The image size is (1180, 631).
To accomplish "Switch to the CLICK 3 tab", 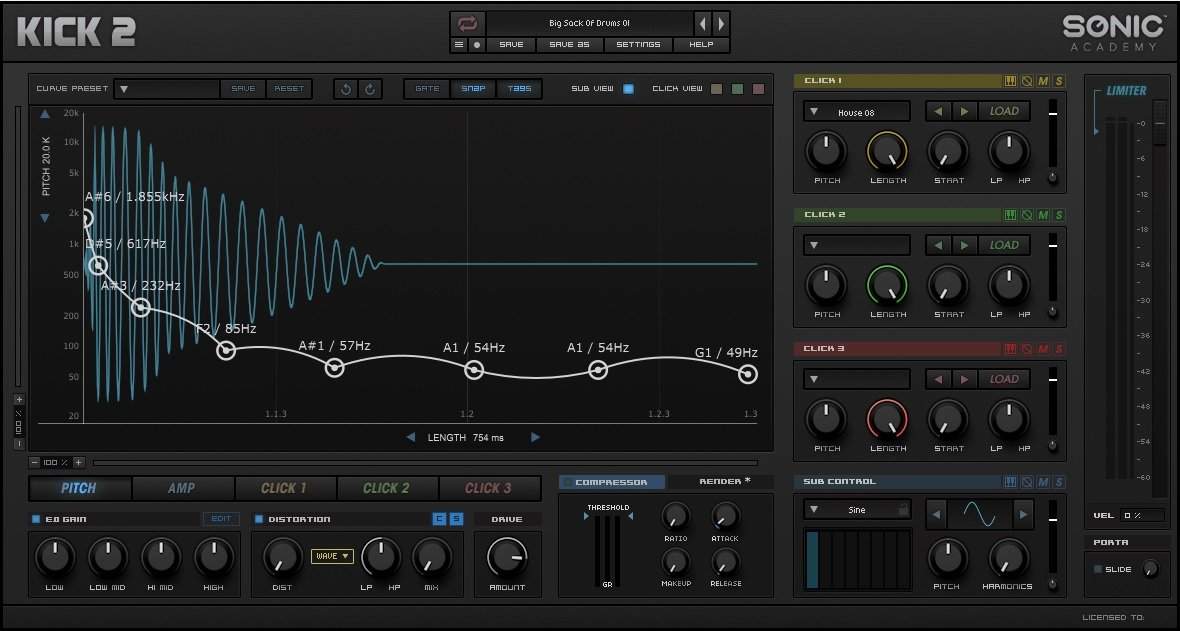I will coord(489,488).
